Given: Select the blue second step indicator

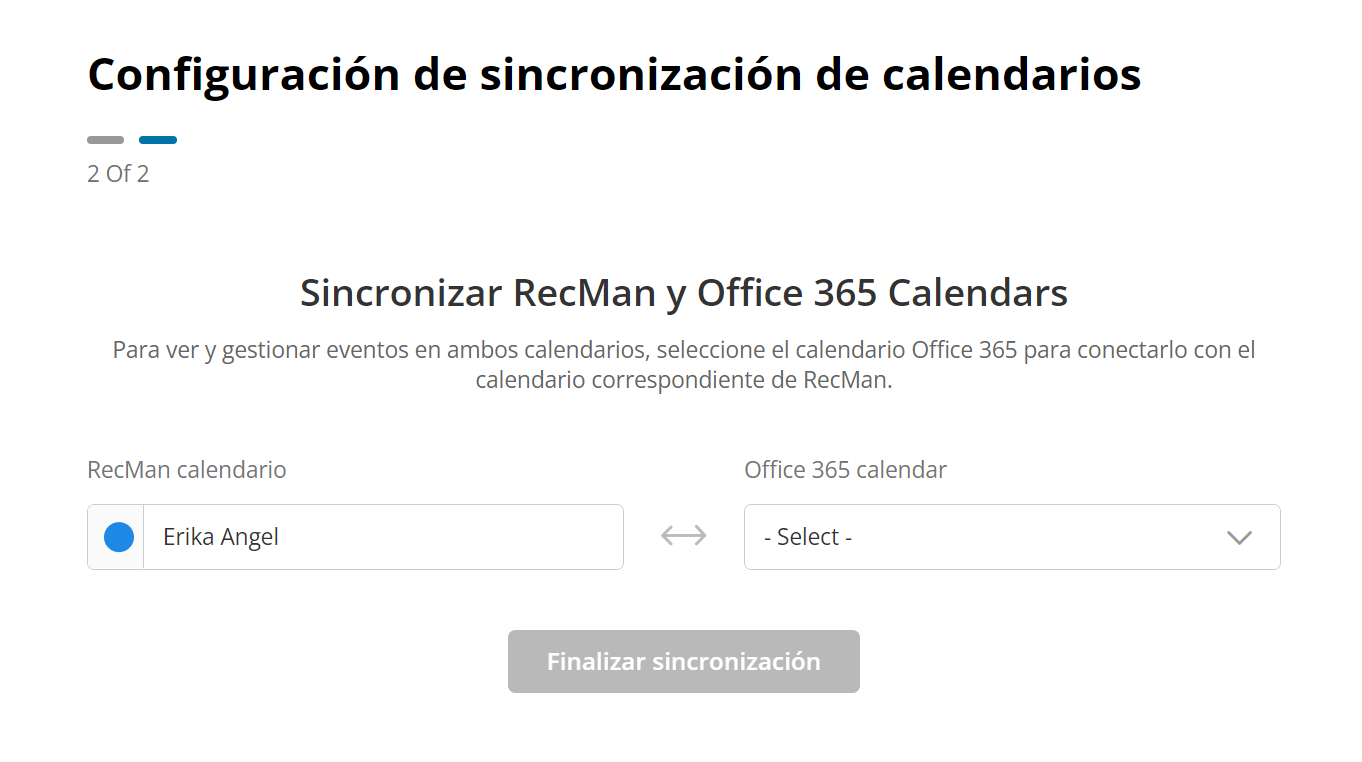Looking at the screenshot, I should 158,140.
